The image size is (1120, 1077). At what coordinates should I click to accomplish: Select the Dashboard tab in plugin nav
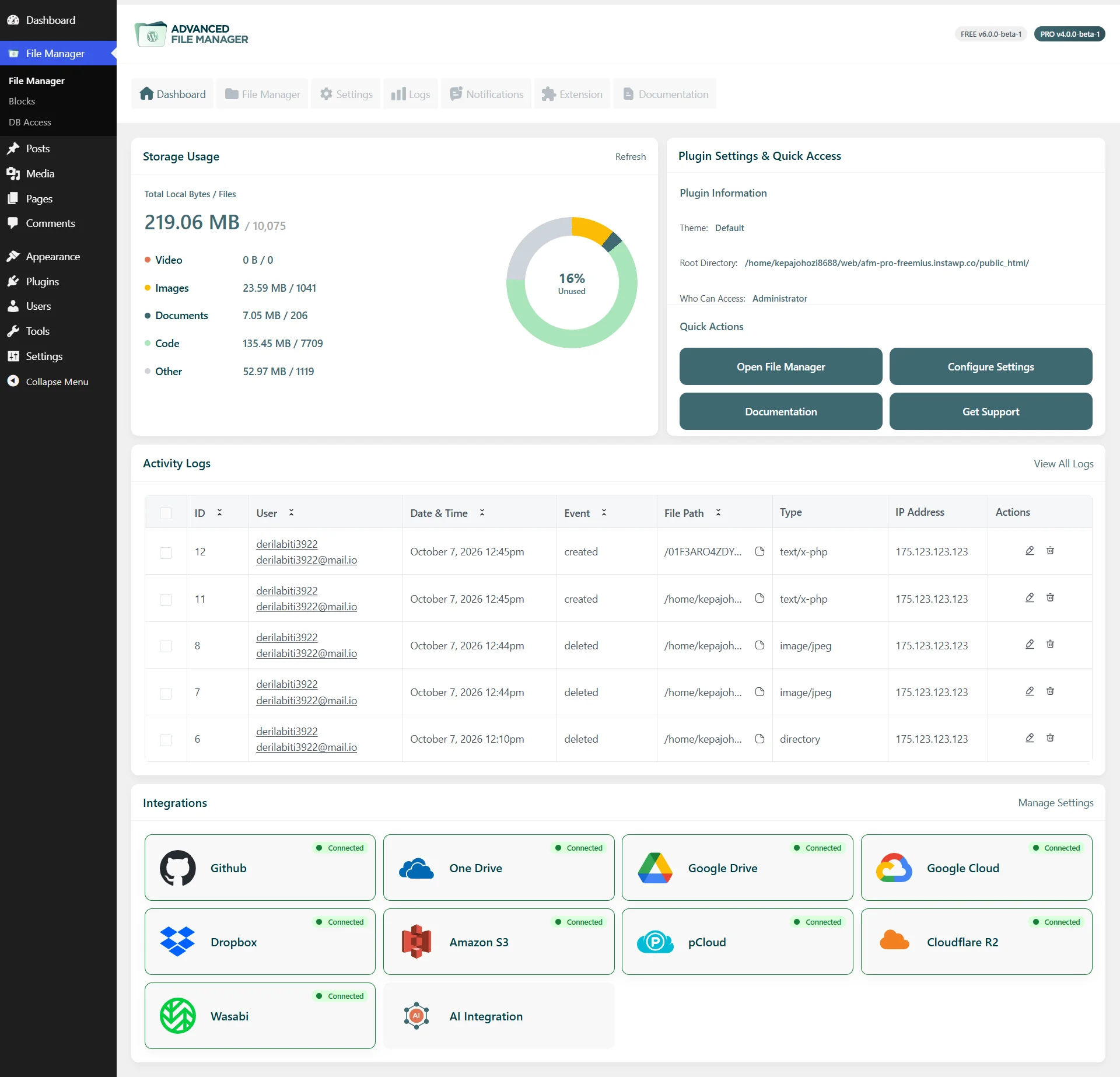(x=173, y=94)
